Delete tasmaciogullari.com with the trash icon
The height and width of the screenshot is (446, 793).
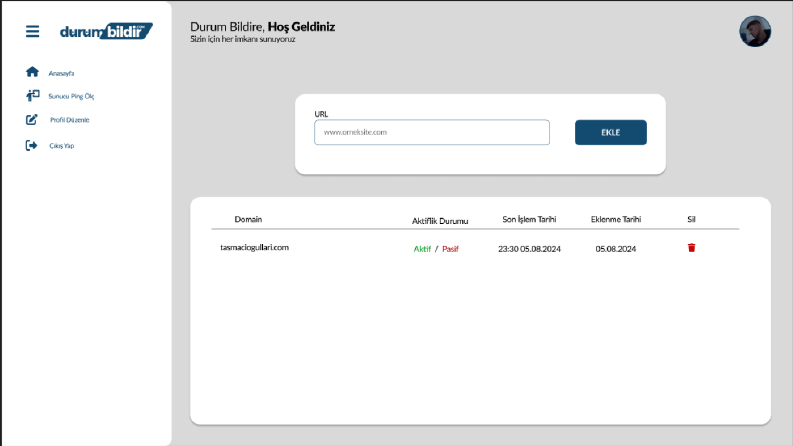(691, 248)
